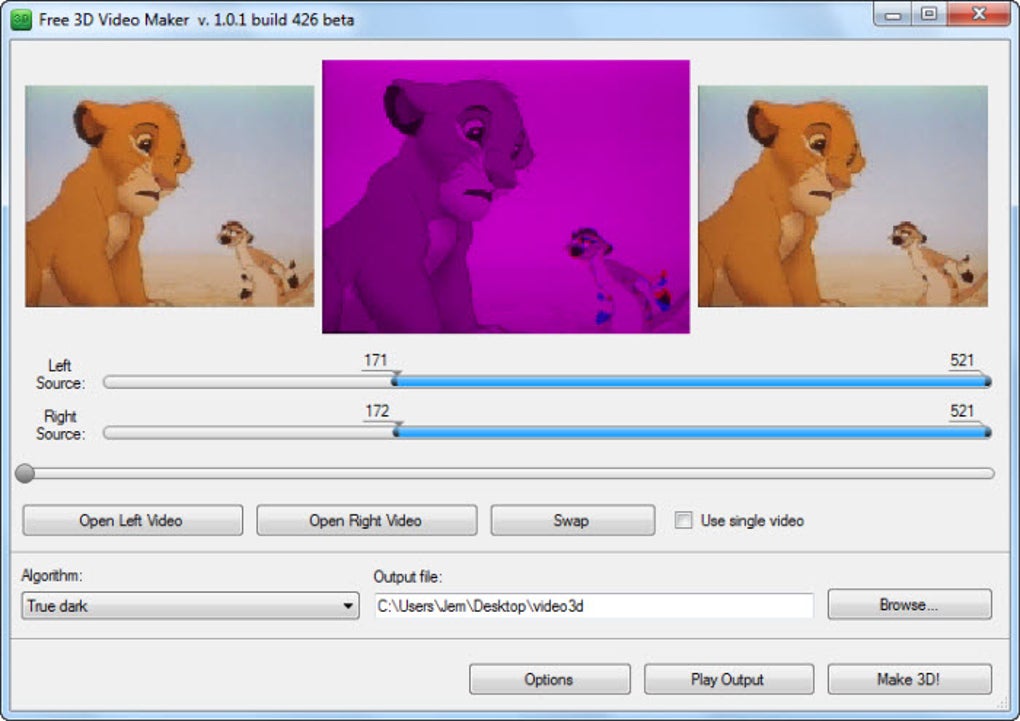The width and height of the screenshot is (1020, 721).
Task: Maximize the Free 3D Video Maker window
Action: pos(929,14)
